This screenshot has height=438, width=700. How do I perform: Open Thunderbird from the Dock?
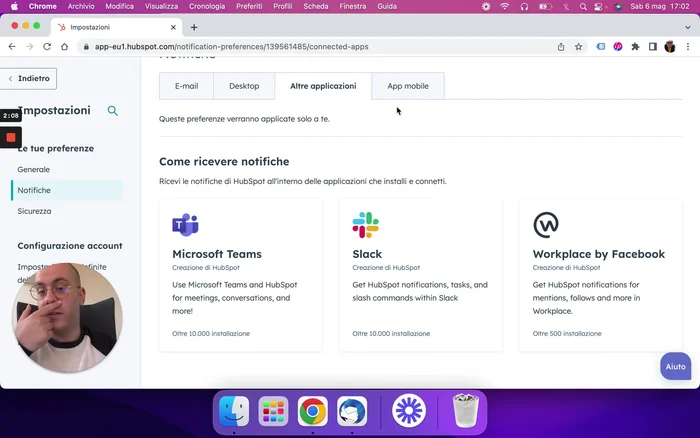(x=352, y=411)
